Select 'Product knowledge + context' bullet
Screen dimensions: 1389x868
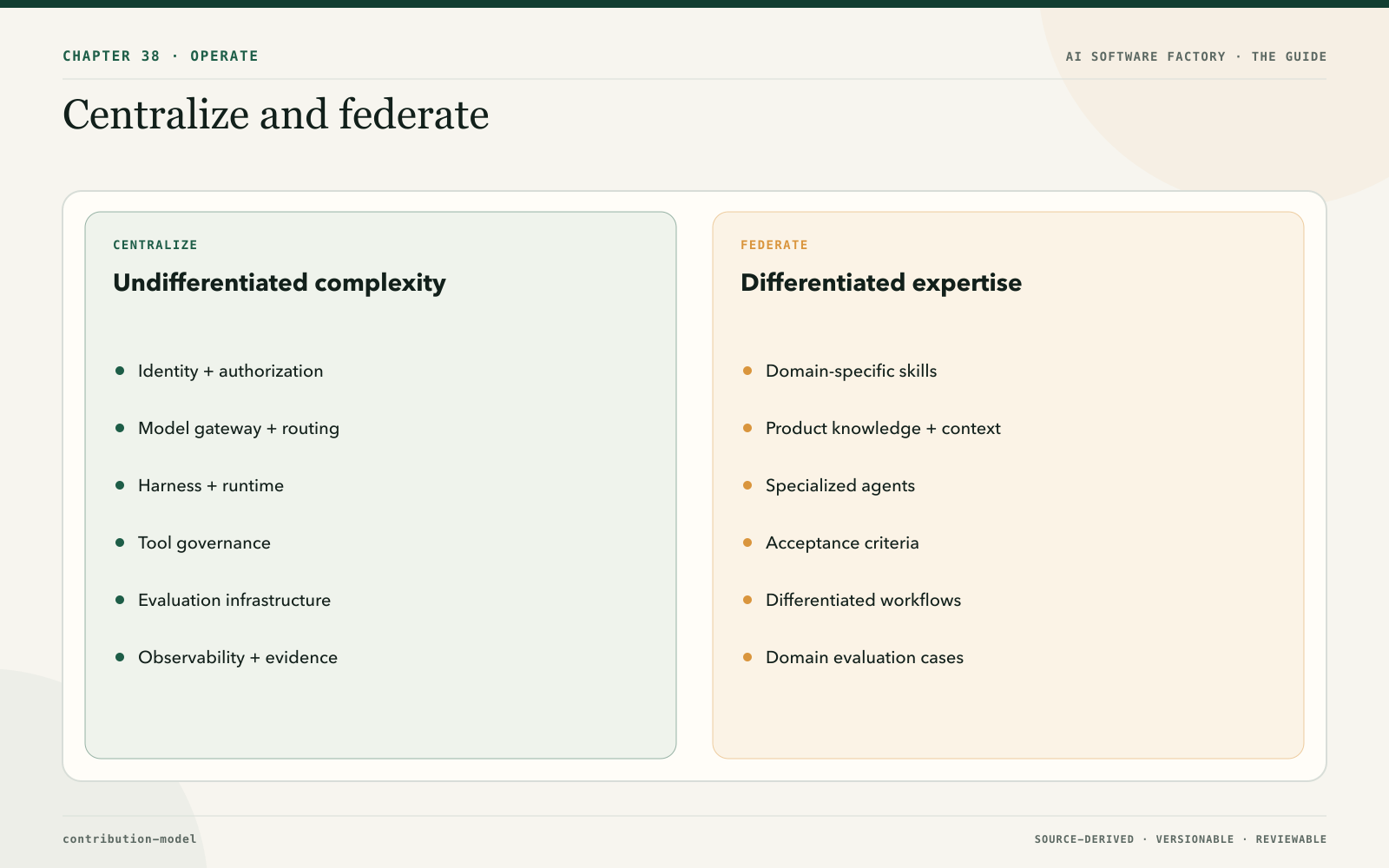click(x=883, y=428)
